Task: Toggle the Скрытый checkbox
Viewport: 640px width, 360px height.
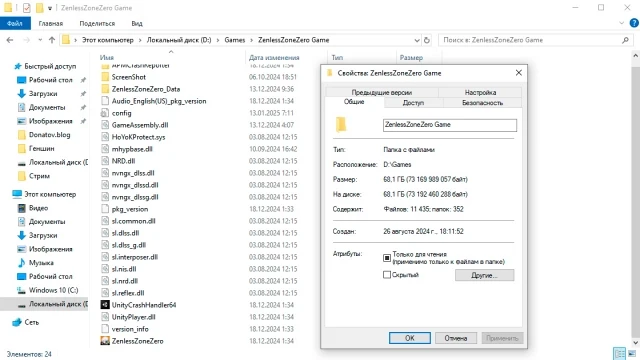Action: coord(387,275)
